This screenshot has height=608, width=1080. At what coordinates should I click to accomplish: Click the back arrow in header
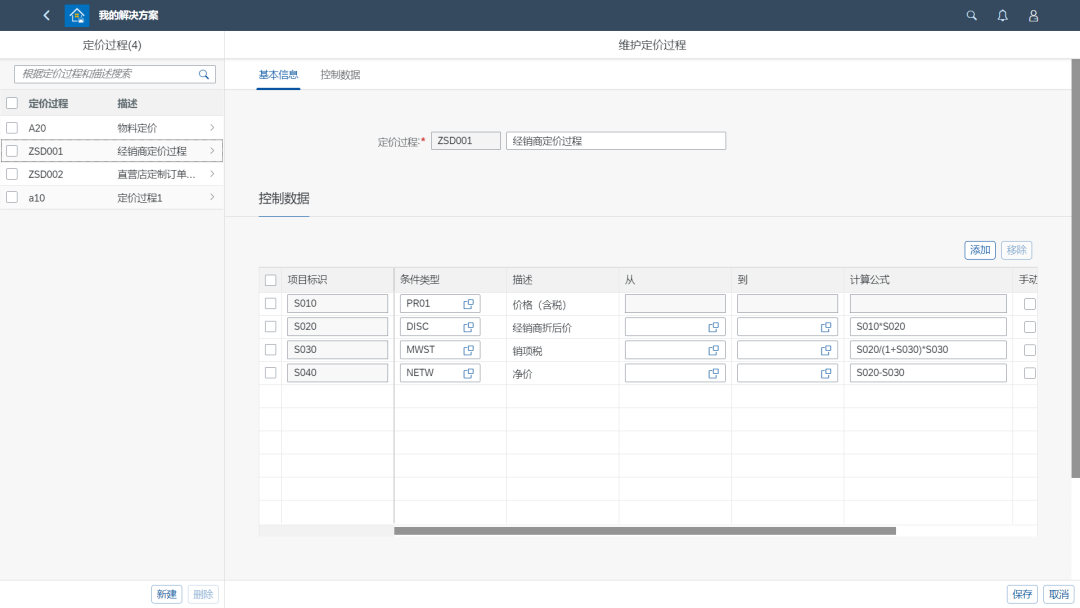[x=46, y=15]
